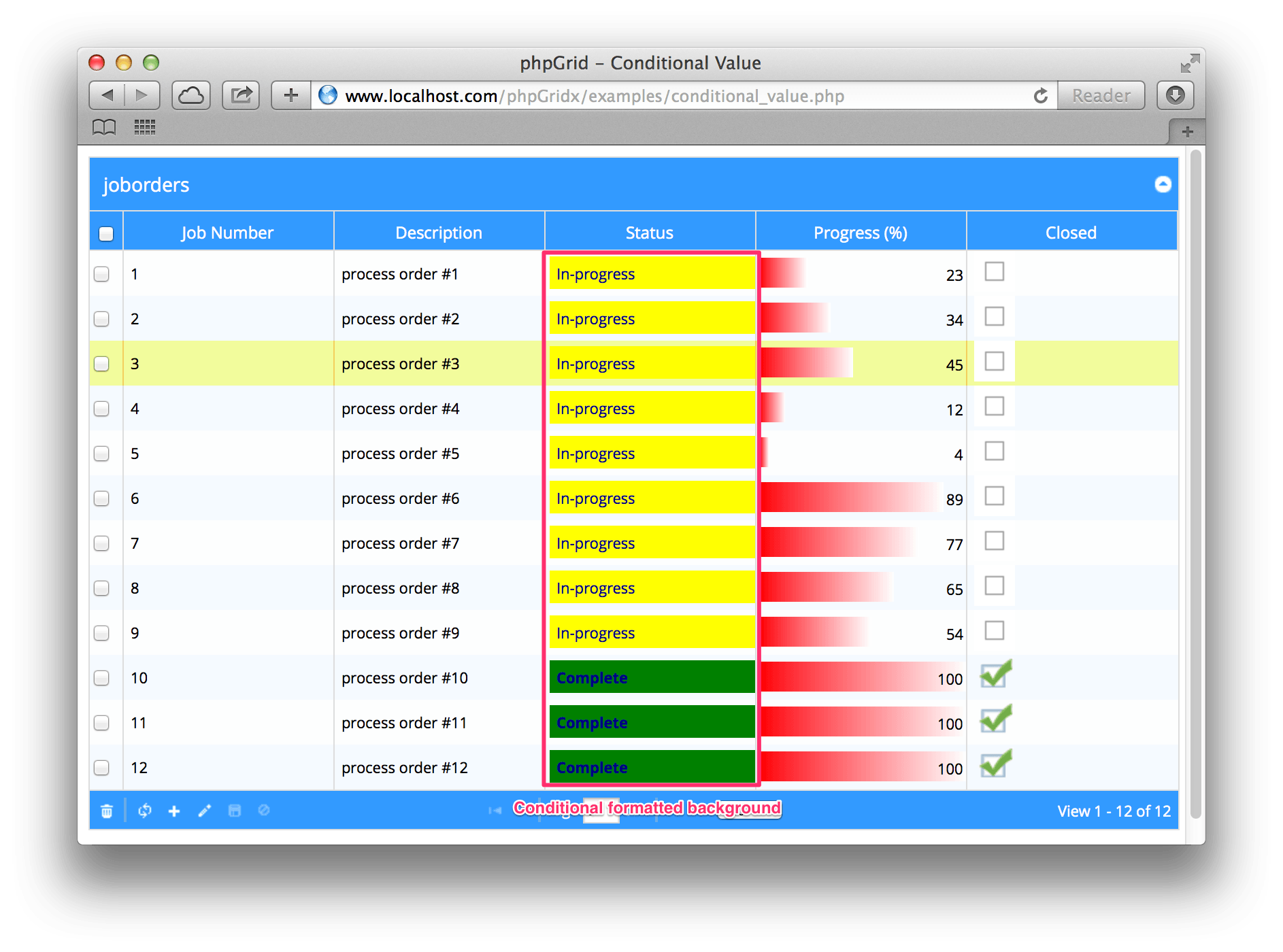
Task: Click 'View 1 - 12 of 12' text
Action: pos(1114,811)
